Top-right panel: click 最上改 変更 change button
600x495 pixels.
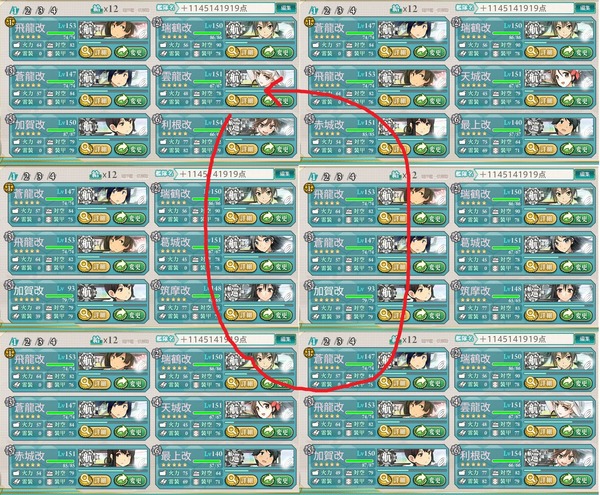tap(576, 149)
